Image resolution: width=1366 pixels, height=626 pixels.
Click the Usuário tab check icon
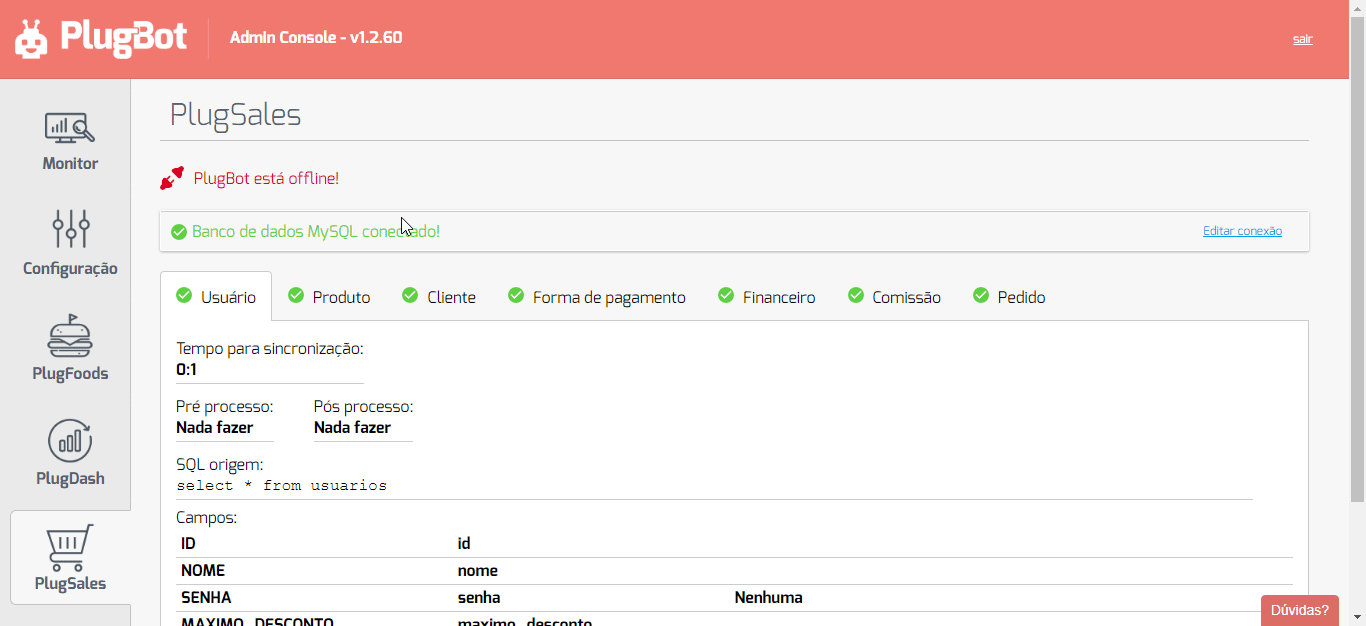point(183,295)
